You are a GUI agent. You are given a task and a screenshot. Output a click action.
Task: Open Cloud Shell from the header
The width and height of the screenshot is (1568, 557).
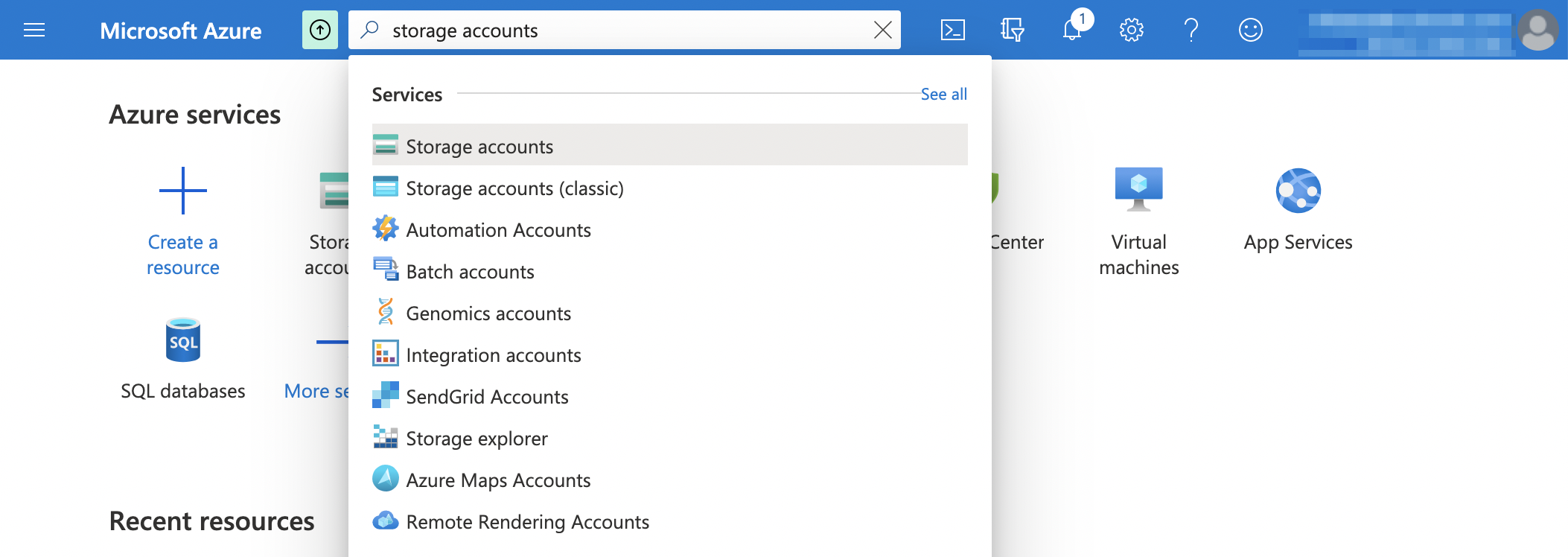tap(953, 30)
